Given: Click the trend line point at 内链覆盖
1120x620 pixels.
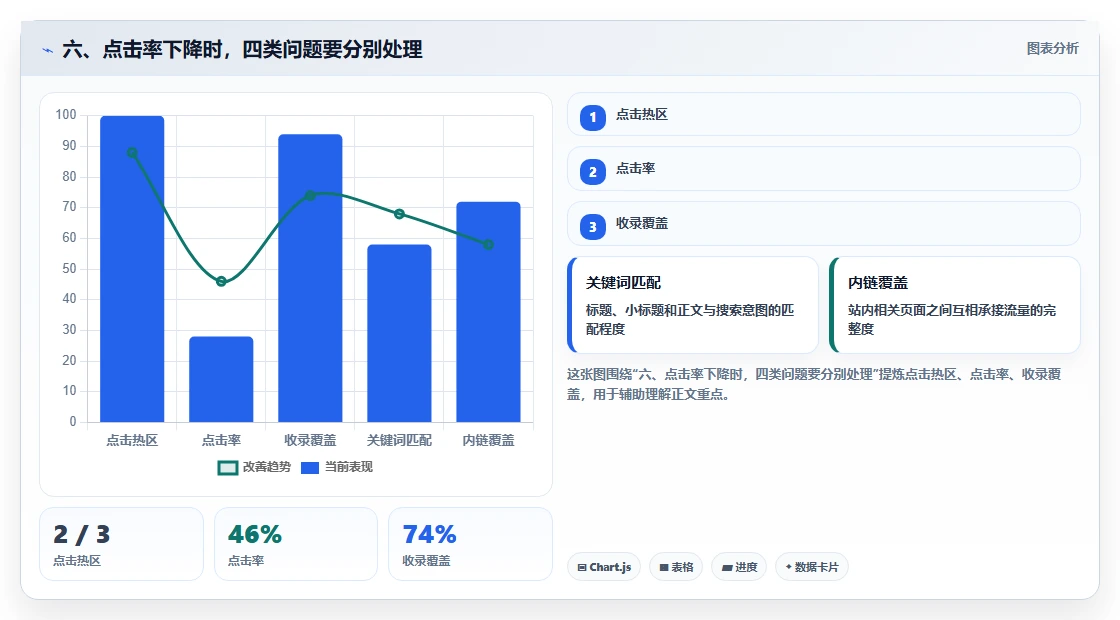Looking at the screenshot, I should pyautogui.click(x=489, y=245).
